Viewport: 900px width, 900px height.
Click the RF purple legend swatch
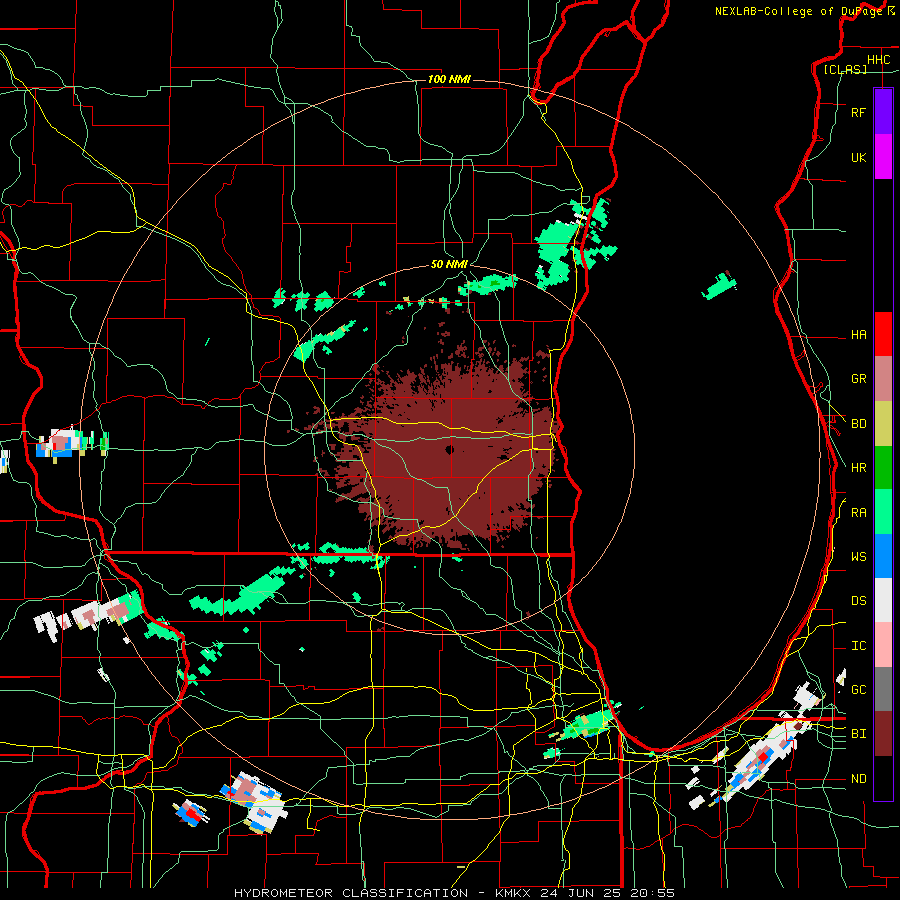pos(883,112)
